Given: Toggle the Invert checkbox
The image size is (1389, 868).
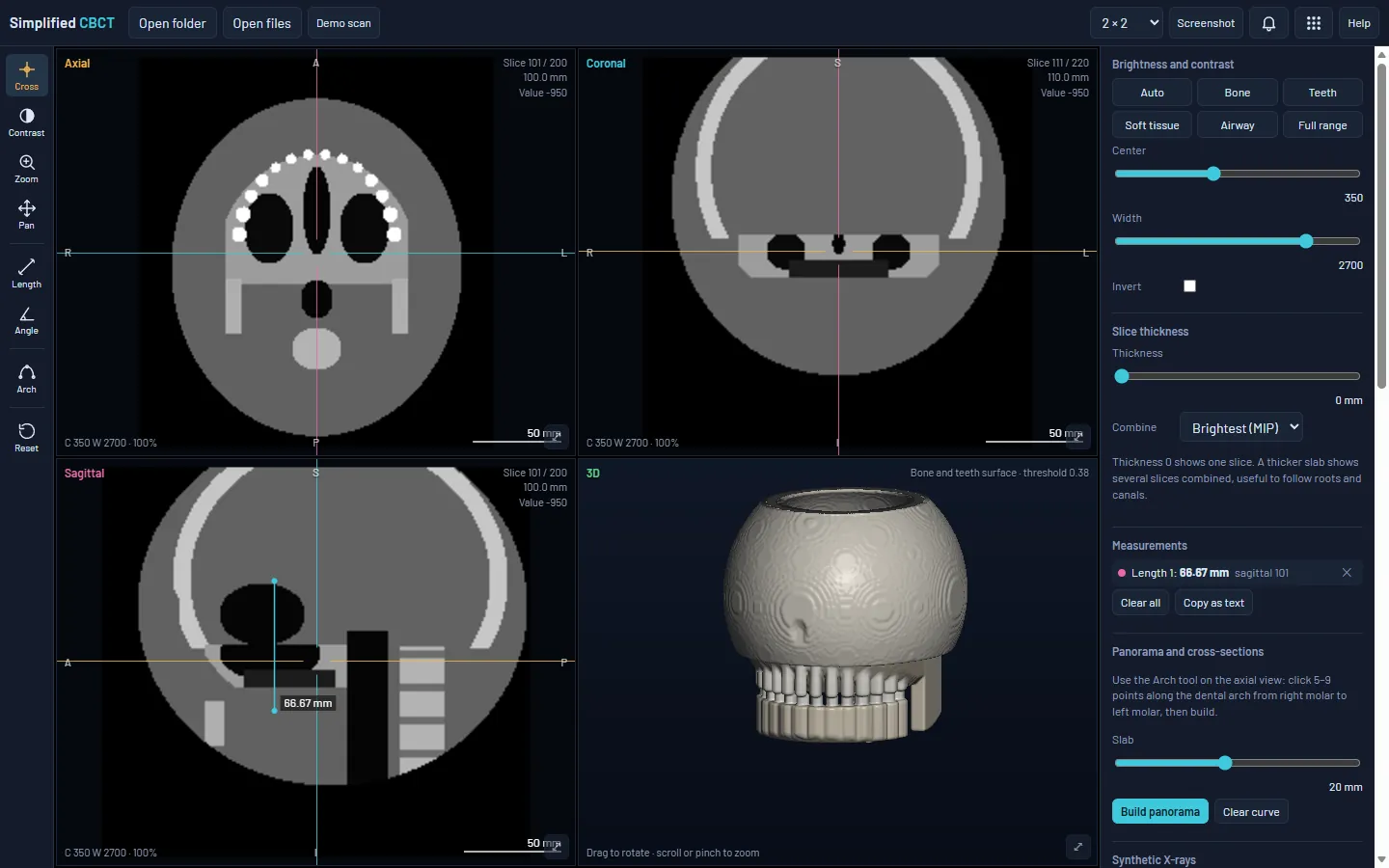Looking at the screenshot, I should point(1189,285).
